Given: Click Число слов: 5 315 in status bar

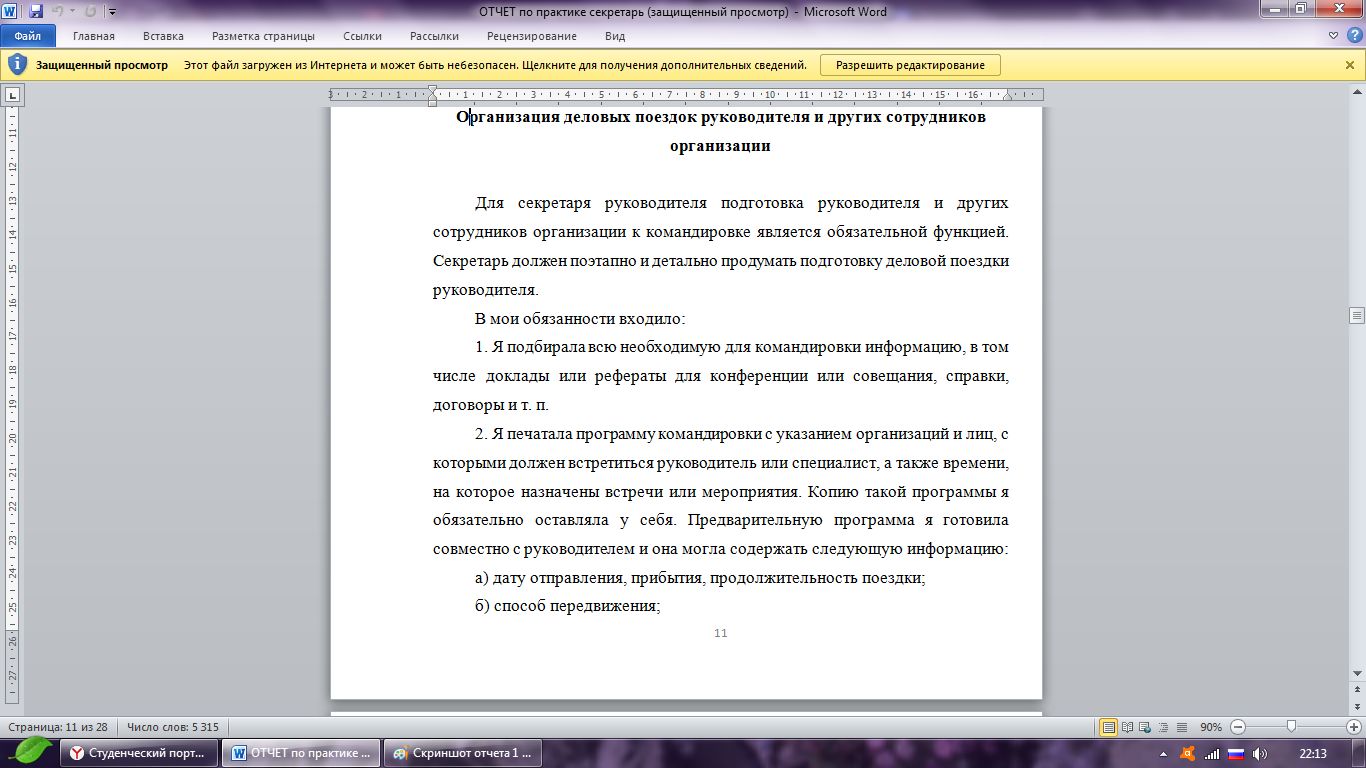Looking at the screenshot, I should click(173, 727).
